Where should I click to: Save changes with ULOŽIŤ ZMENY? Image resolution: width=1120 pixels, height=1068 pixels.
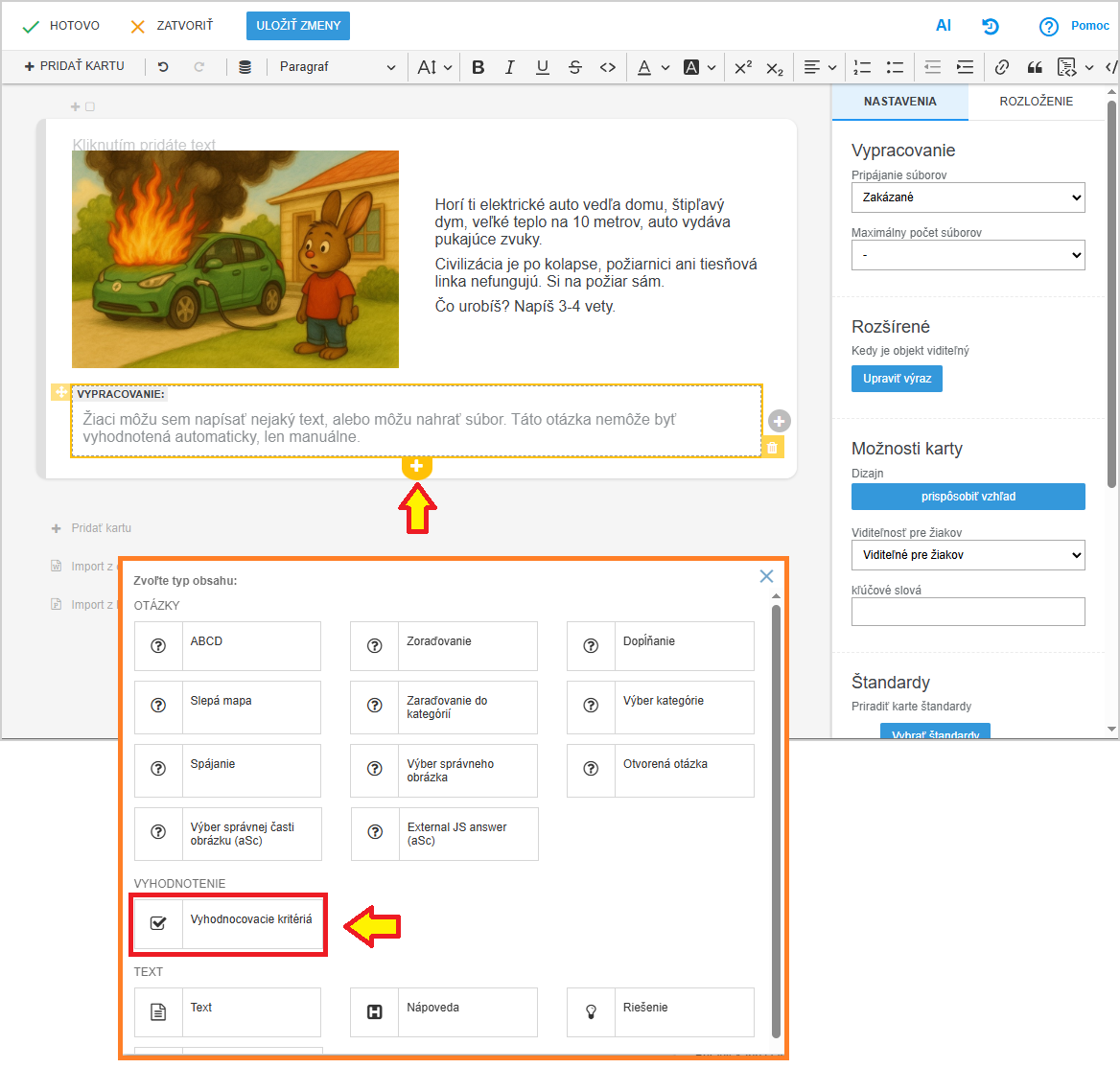[x=298, y=26]
